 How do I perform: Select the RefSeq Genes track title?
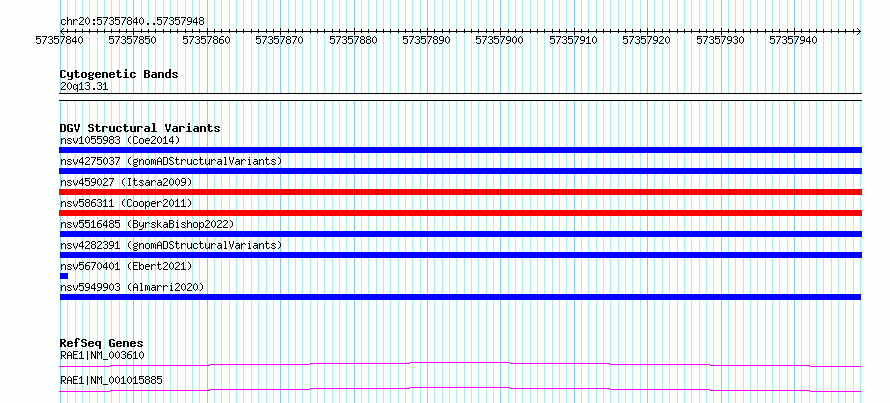(102, 343)
